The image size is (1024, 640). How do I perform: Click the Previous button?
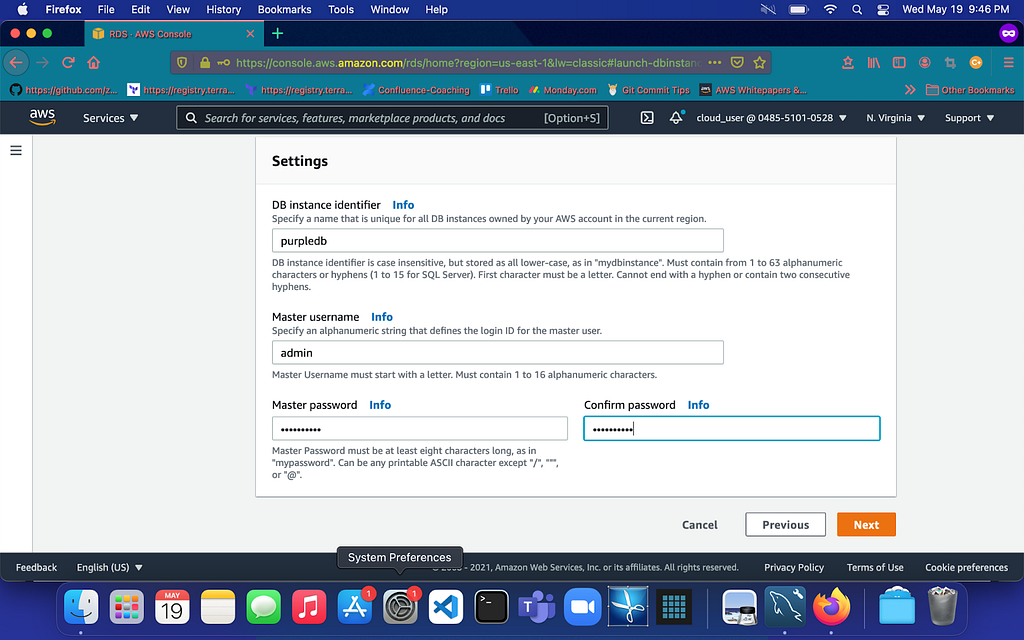(785, 524)
